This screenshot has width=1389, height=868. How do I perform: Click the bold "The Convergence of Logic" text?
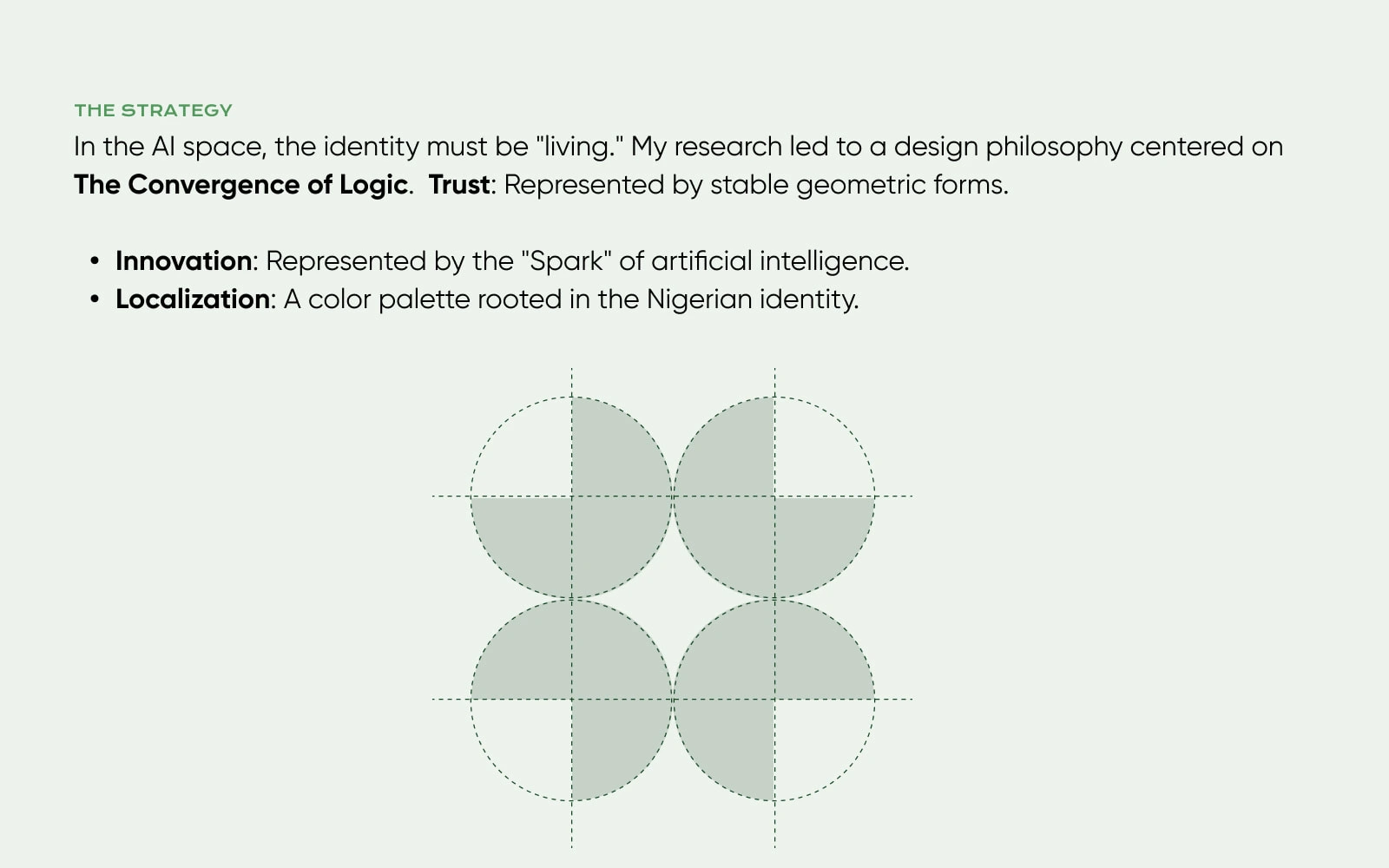tap(240, 185)
